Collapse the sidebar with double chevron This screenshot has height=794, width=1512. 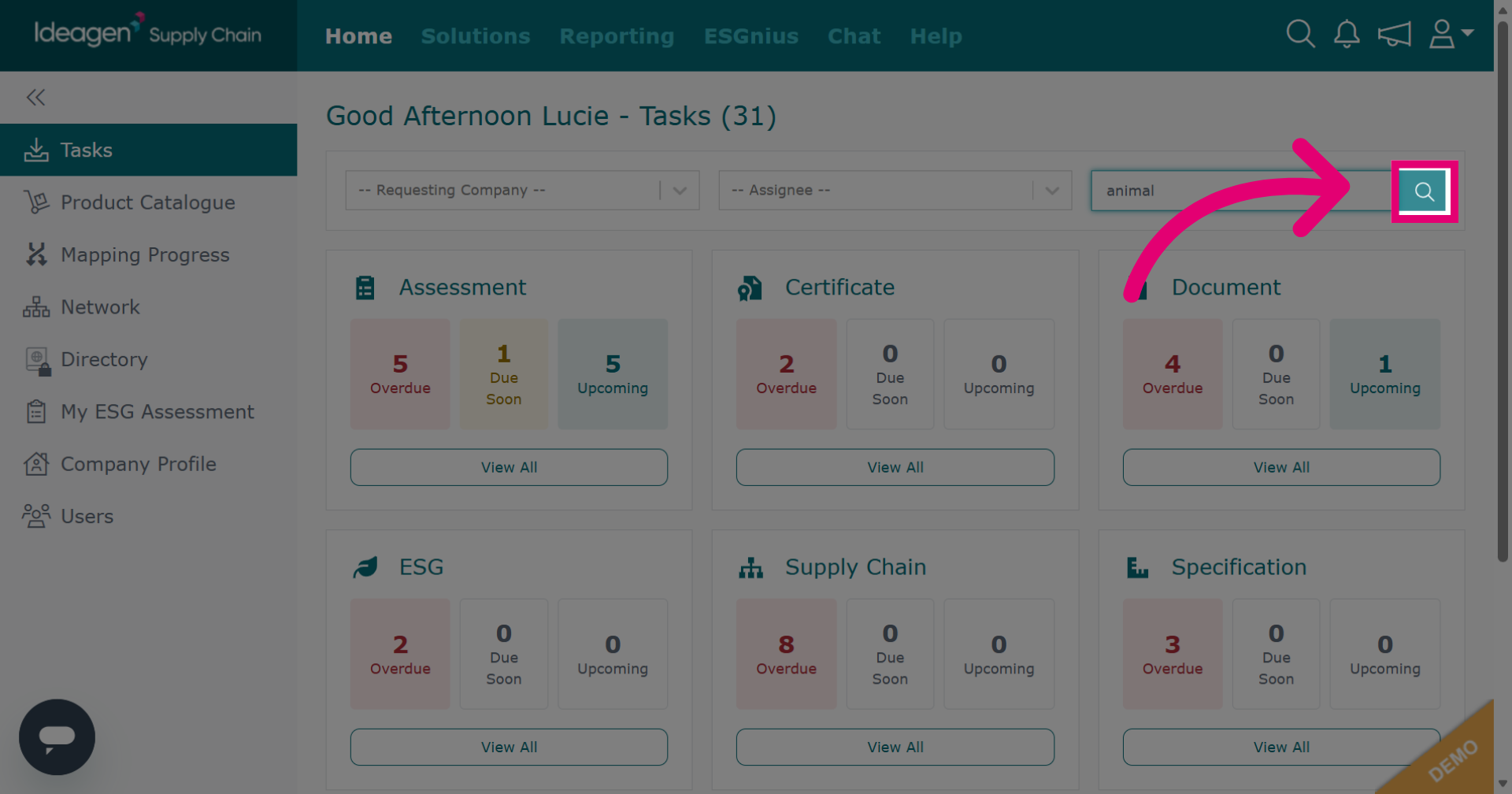point(35,97)
